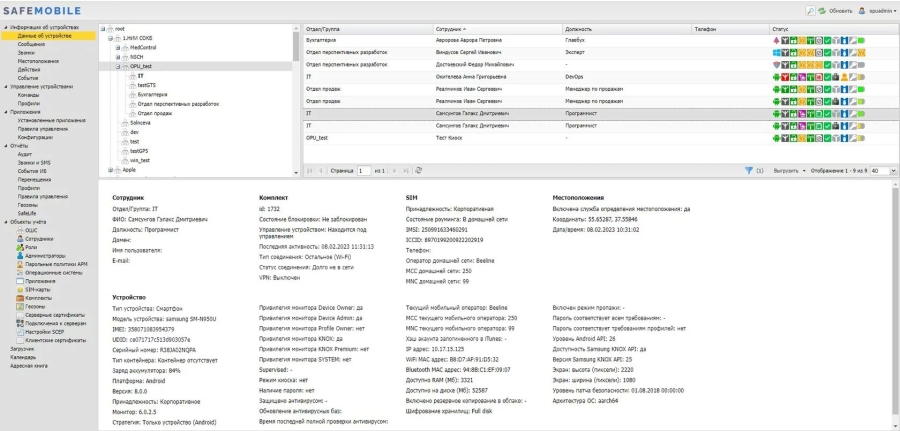Click the blue filter funnel icon

click(748, 170)
